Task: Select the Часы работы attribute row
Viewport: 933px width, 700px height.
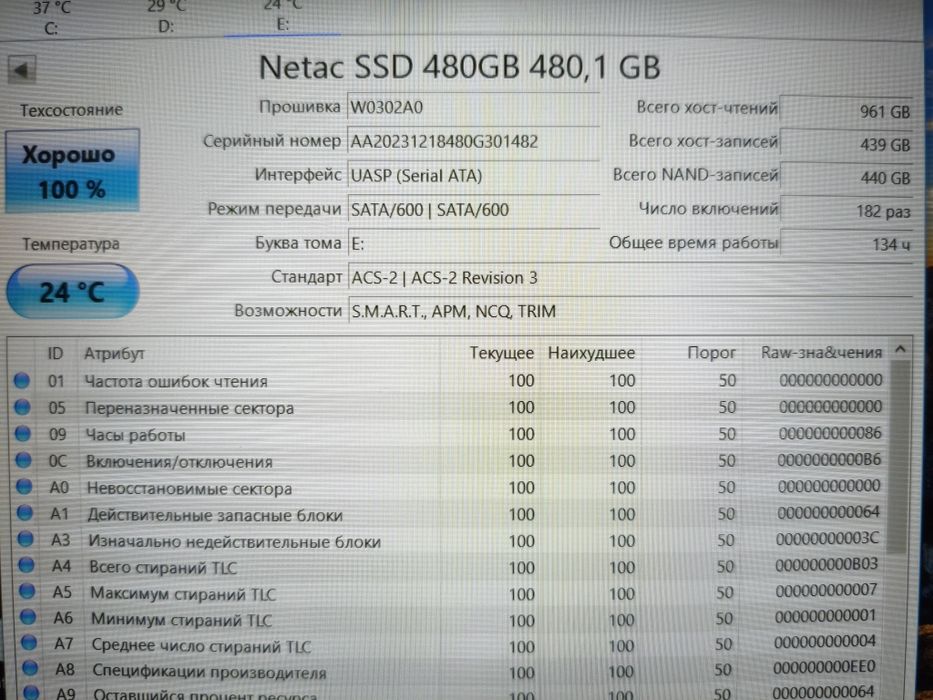Action: pyautogui.click(x=449, y=434)
